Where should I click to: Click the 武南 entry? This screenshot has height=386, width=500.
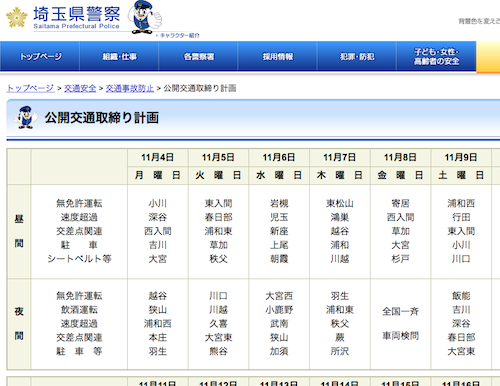pyautogui.click(x=279, y=324)
